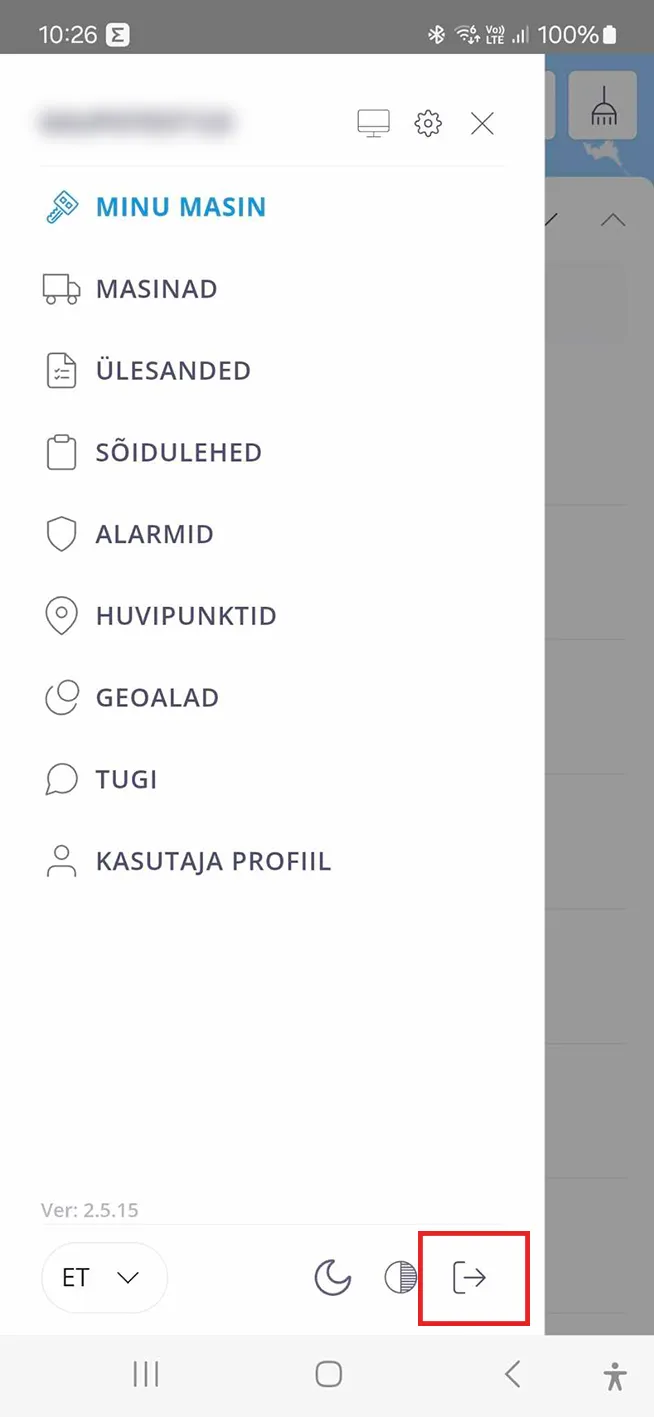Toggle the high contrast icon
The height and width of the screenshot is (1417, 654).
point(400,1277)
